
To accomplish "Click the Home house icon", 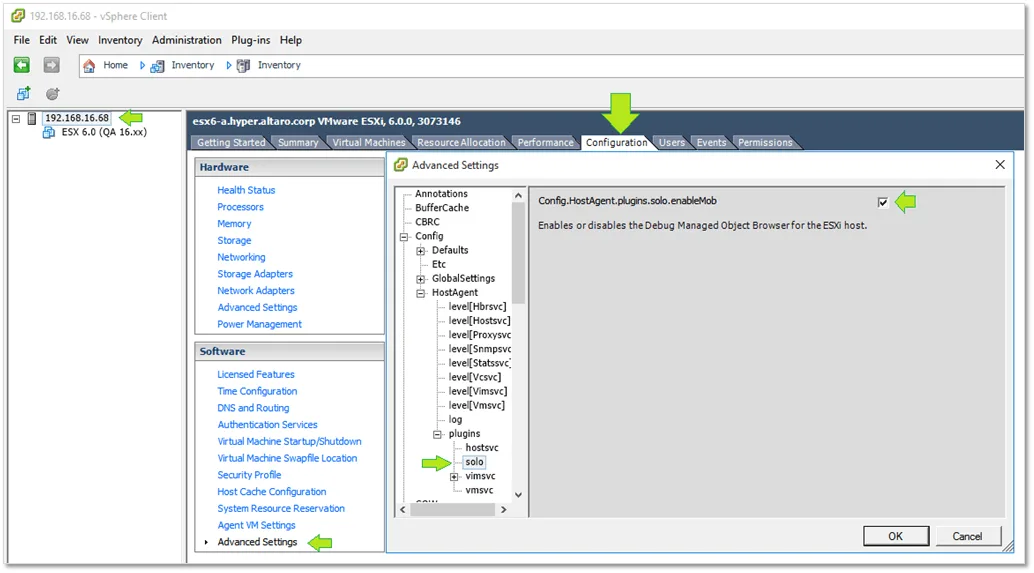I will point(89,65).
